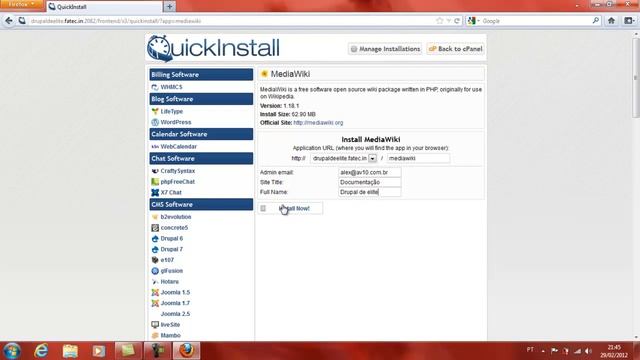
Task: Select the QuickInstall browser tab
Action: [x=105, y=7]
